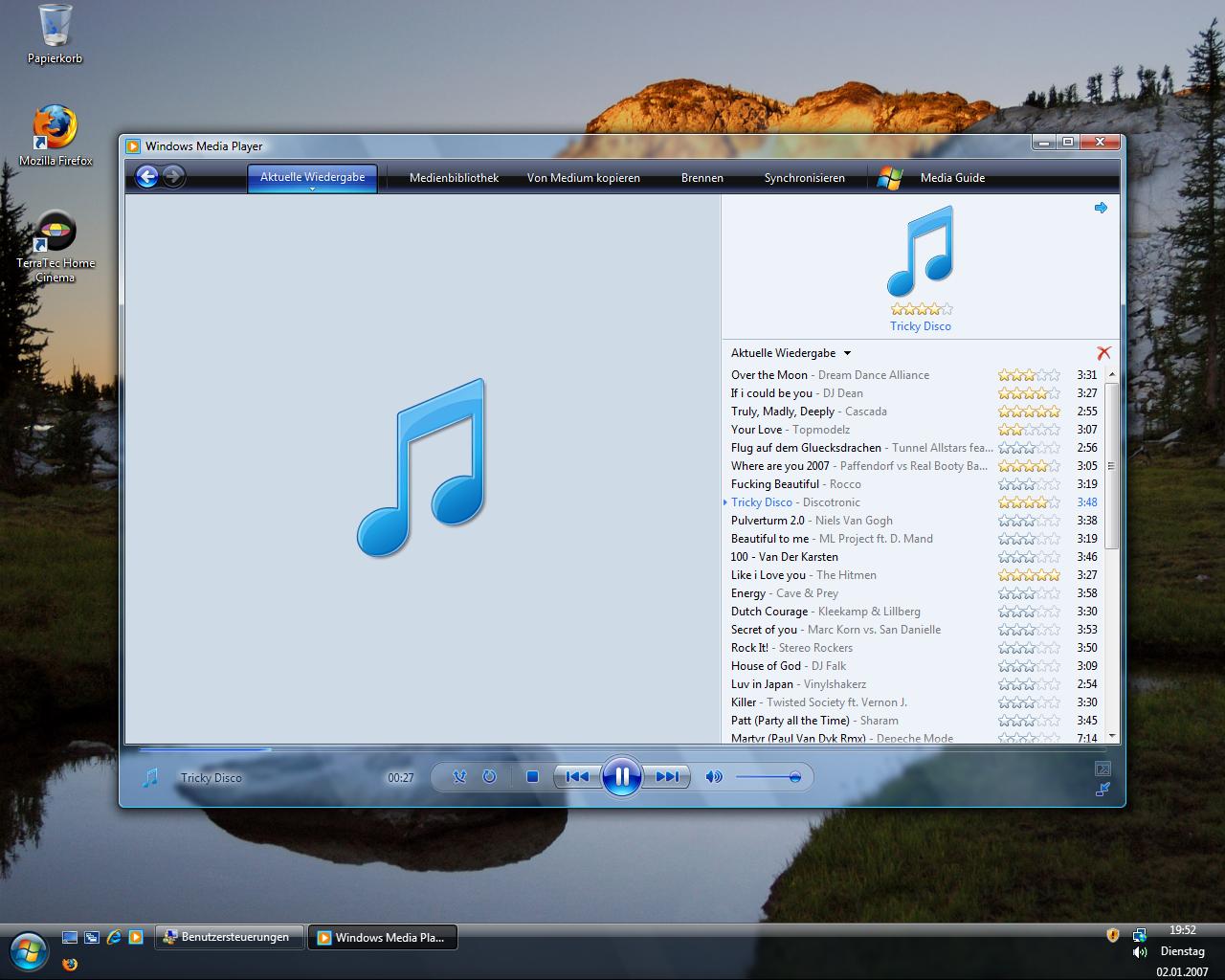Select Like i Love you by The Hitmen
1225x980 pixels.
coord(914,575)
